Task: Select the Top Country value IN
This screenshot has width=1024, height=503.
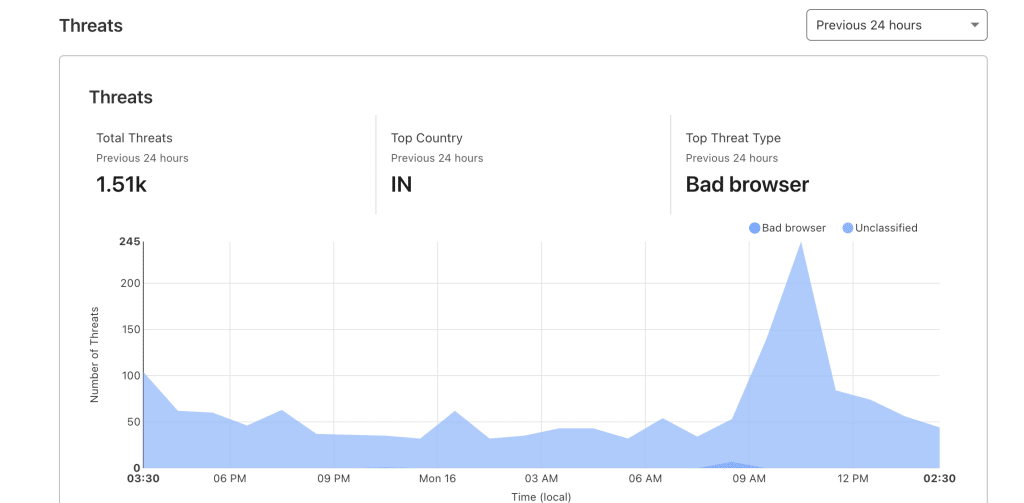Action: pyautogui.click(x=401, y=185)
